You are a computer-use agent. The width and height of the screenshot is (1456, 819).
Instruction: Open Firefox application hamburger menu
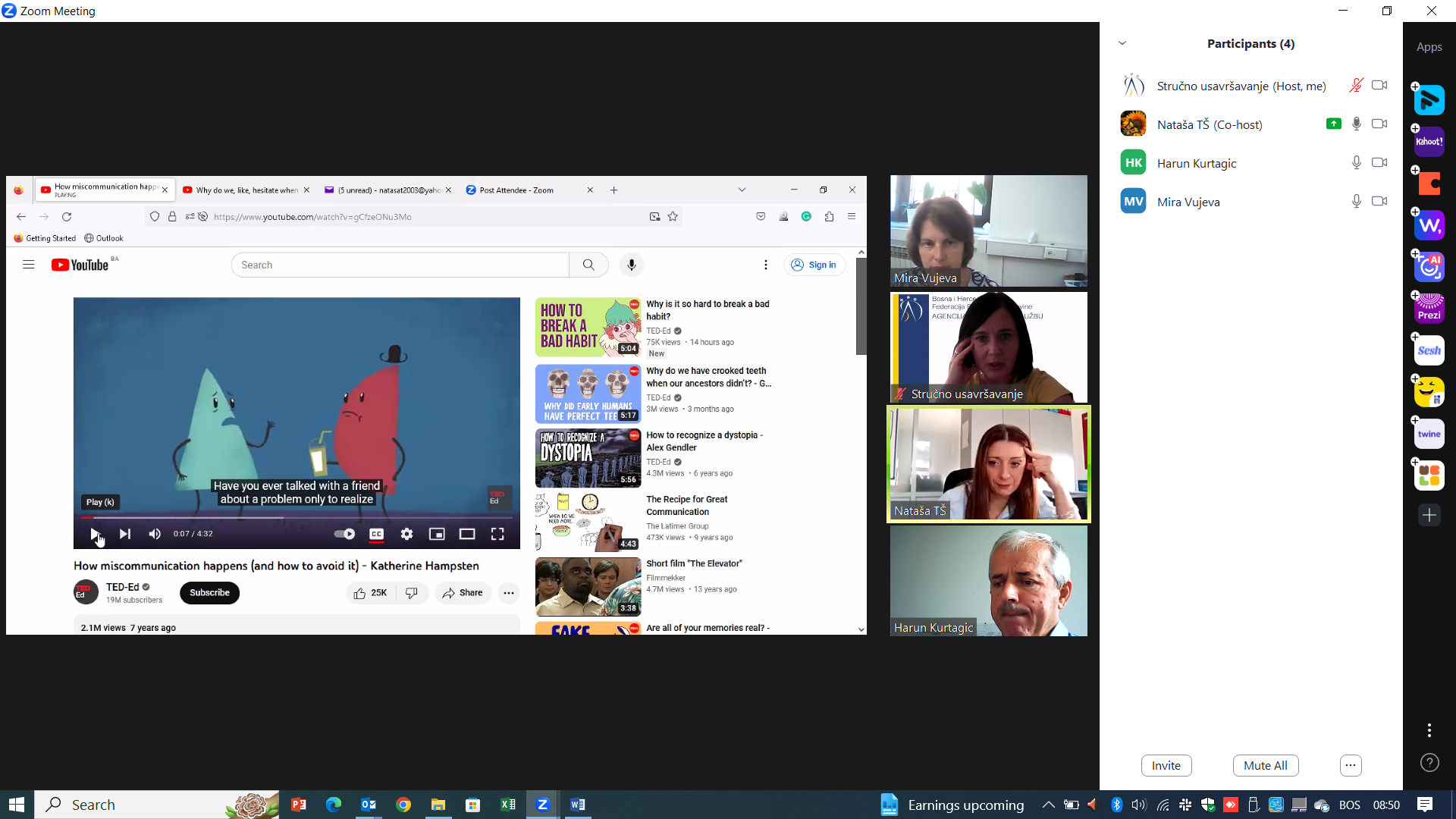(x=852, y=217)
